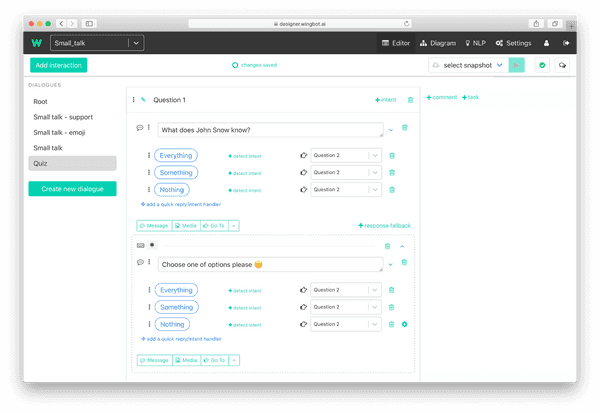Click the logout icon in top bar
600x413 pixels.
(566, 43)
